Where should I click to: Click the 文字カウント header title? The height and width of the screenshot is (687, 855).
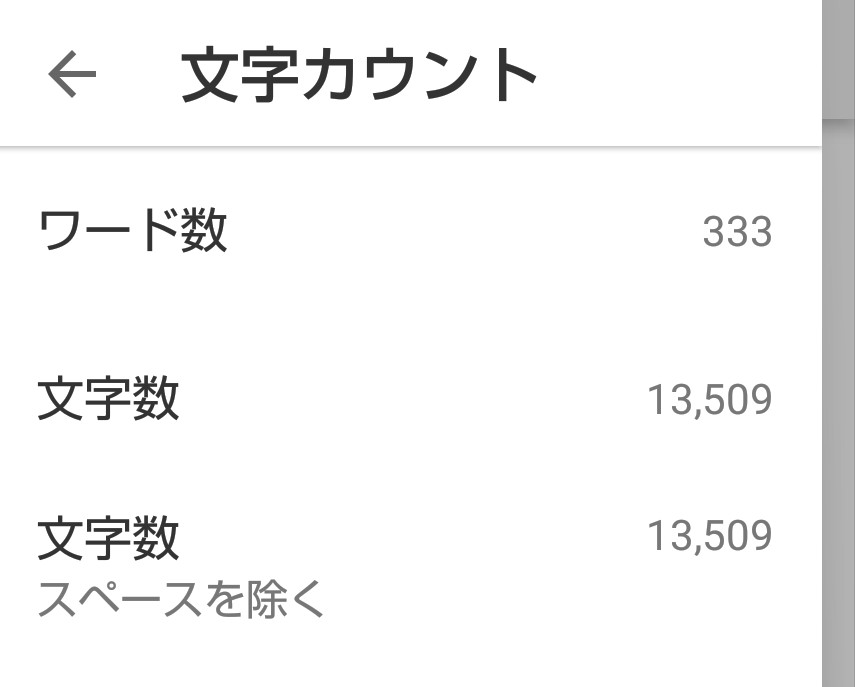359,76
